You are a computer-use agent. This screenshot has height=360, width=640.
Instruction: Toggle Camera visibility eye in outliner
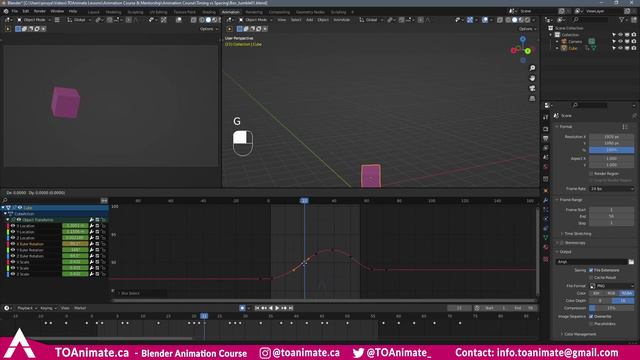coord(620,41)
